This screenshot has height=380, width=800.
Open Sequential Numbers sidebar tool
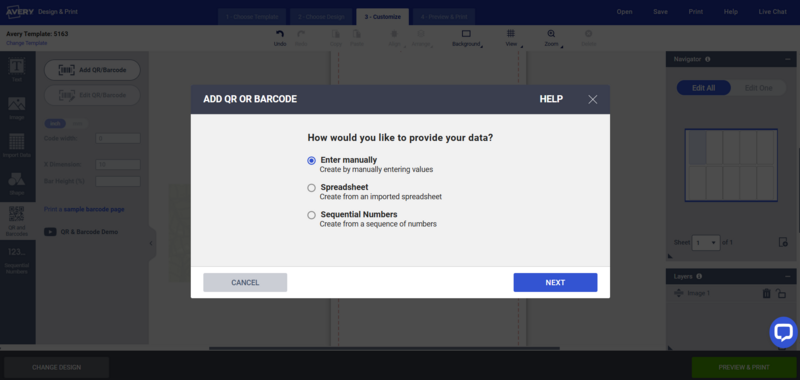click(x=17, y=260)
